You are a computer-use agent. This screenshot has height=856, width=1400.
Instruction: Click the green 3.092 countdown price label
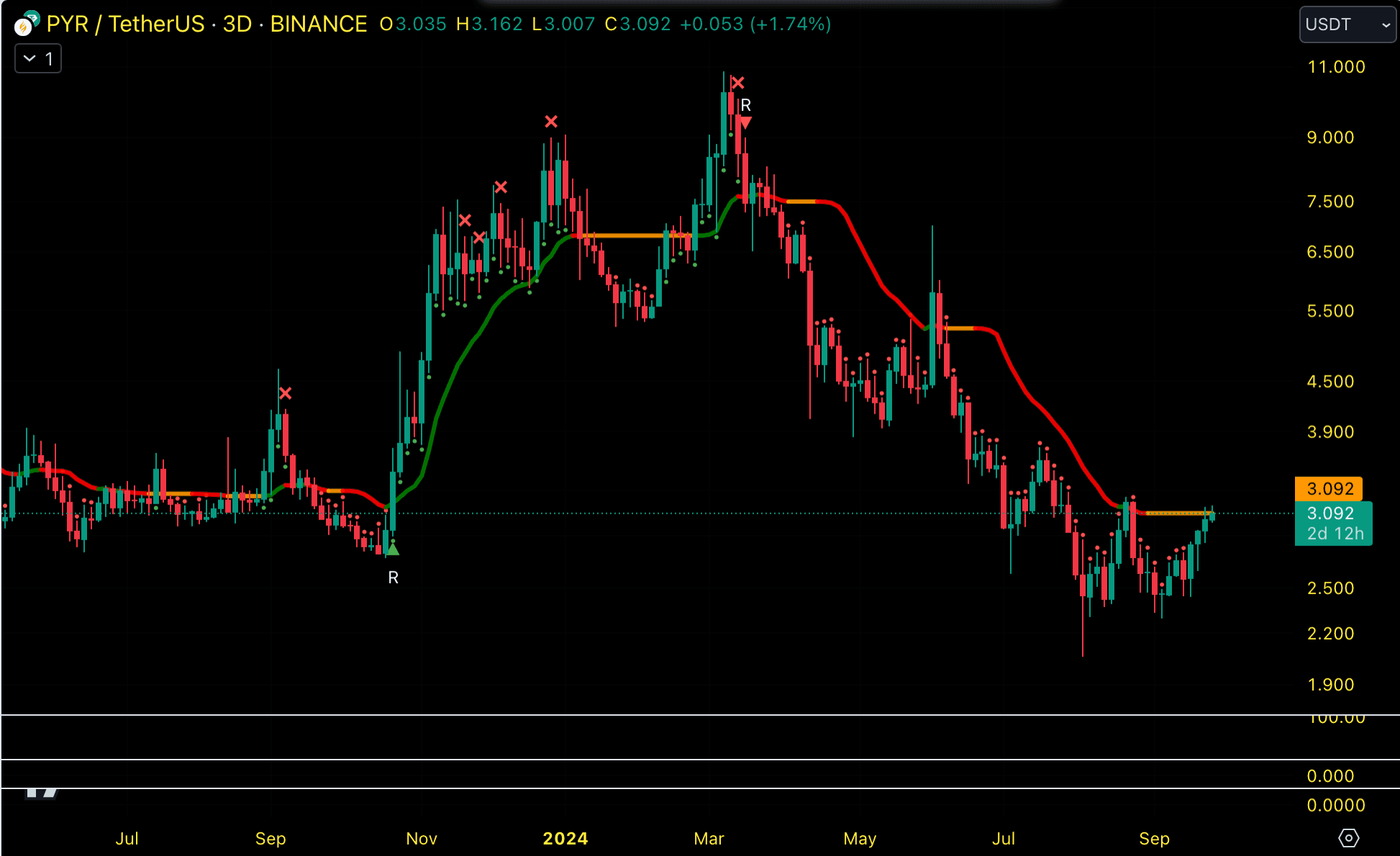coord(1333,524)
